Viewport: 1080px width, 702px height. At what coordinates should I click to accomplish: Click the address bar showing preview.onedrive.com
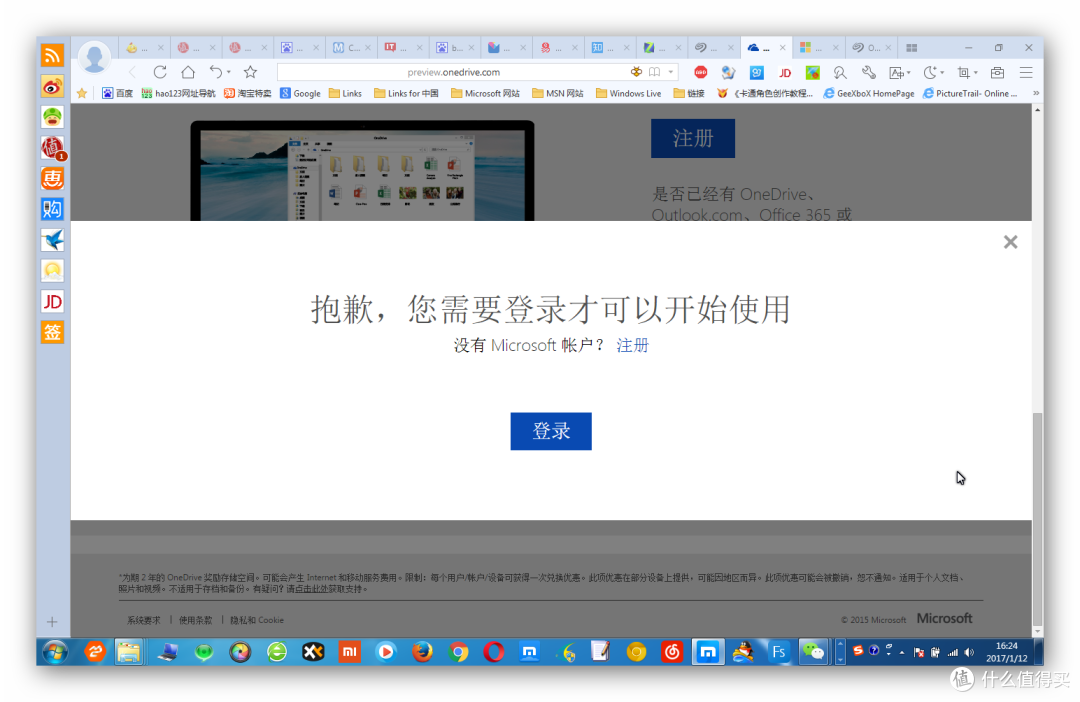(x=453, y=72)
